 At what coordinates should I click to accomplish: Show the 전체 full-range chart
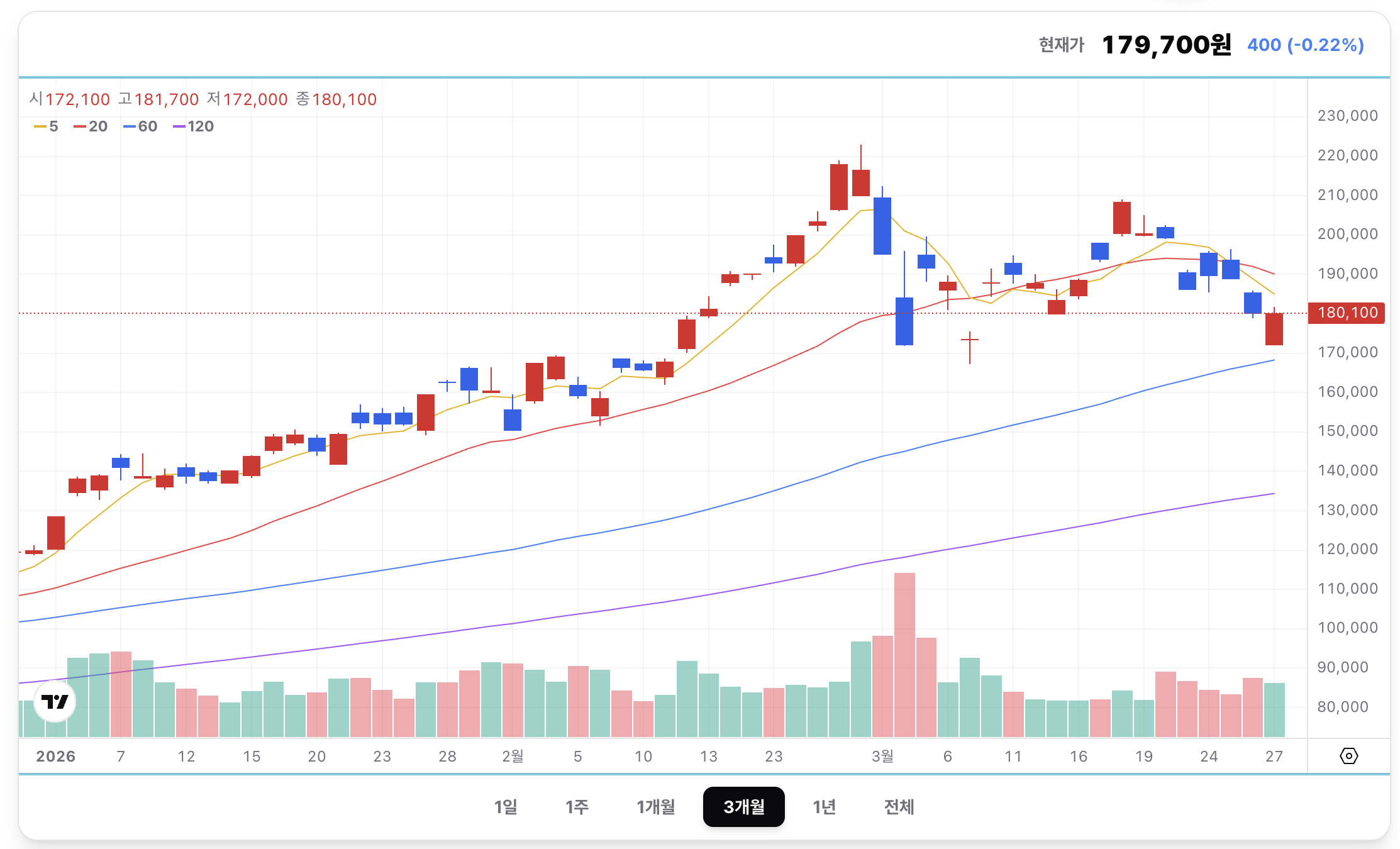click(x=899, y=807)
